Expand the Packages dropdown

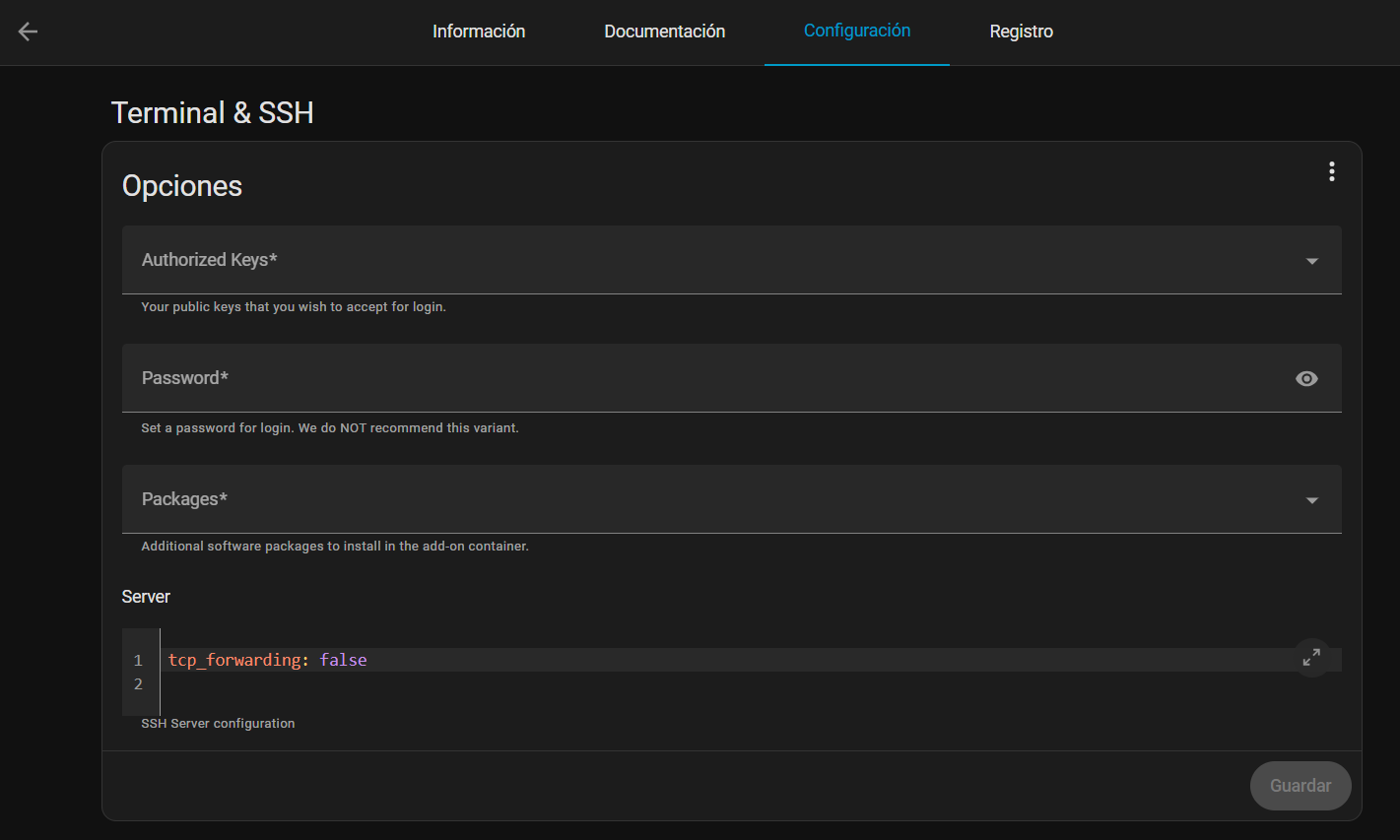coord(1311,499)
